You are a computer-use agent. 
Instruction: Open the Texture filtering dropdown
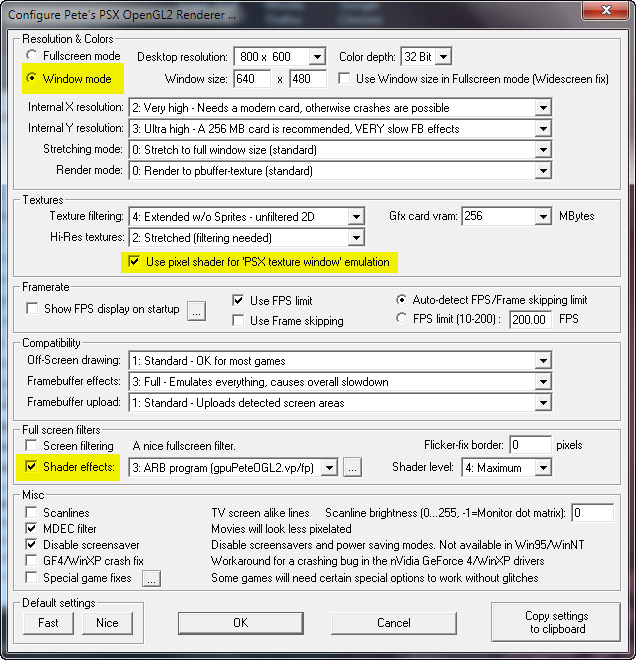(x=247, y=217)
